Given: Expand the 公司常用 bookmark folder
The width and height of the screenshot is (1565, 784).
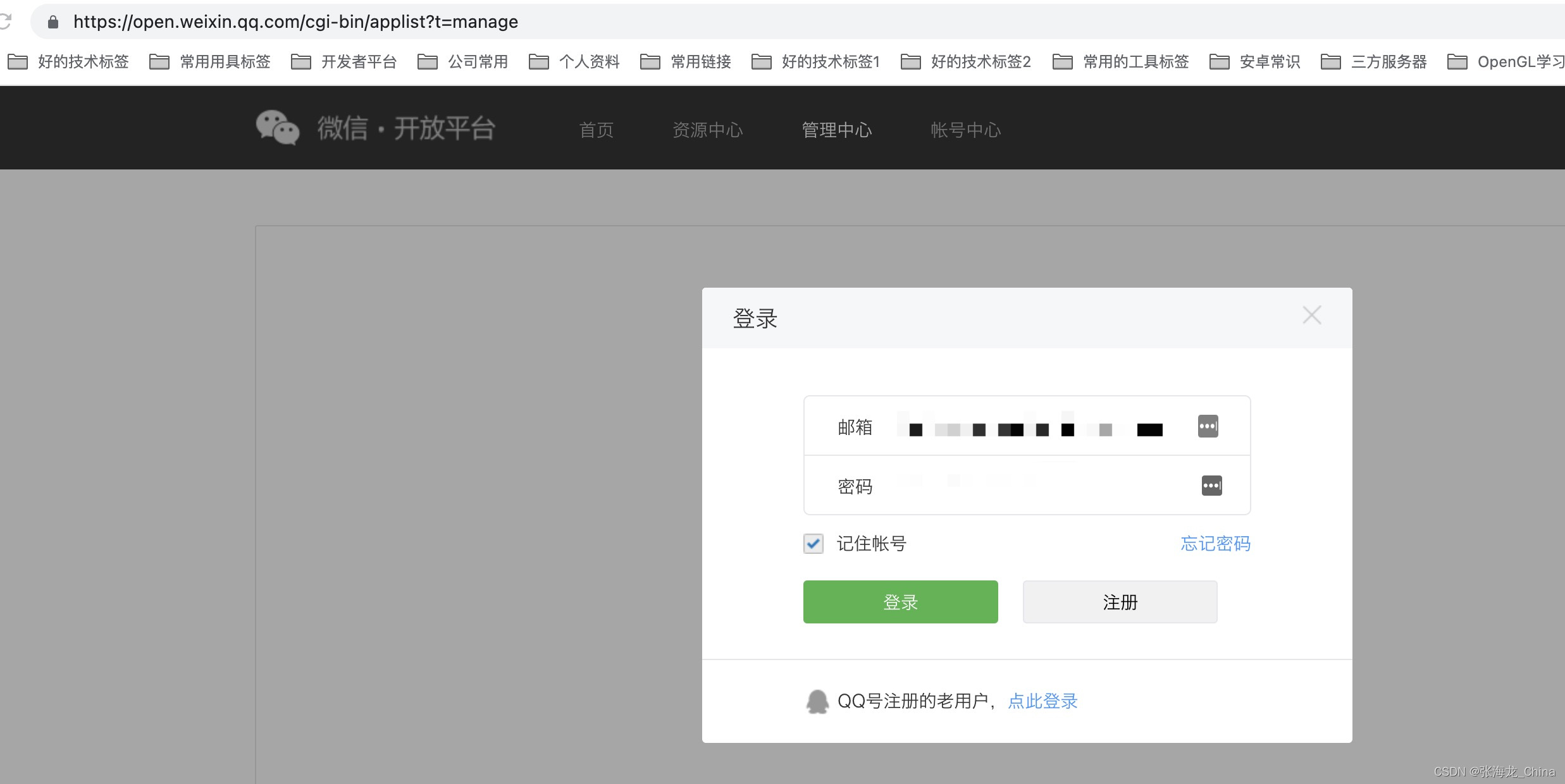Looking at the screenshot, I should [x=463, y=62].
